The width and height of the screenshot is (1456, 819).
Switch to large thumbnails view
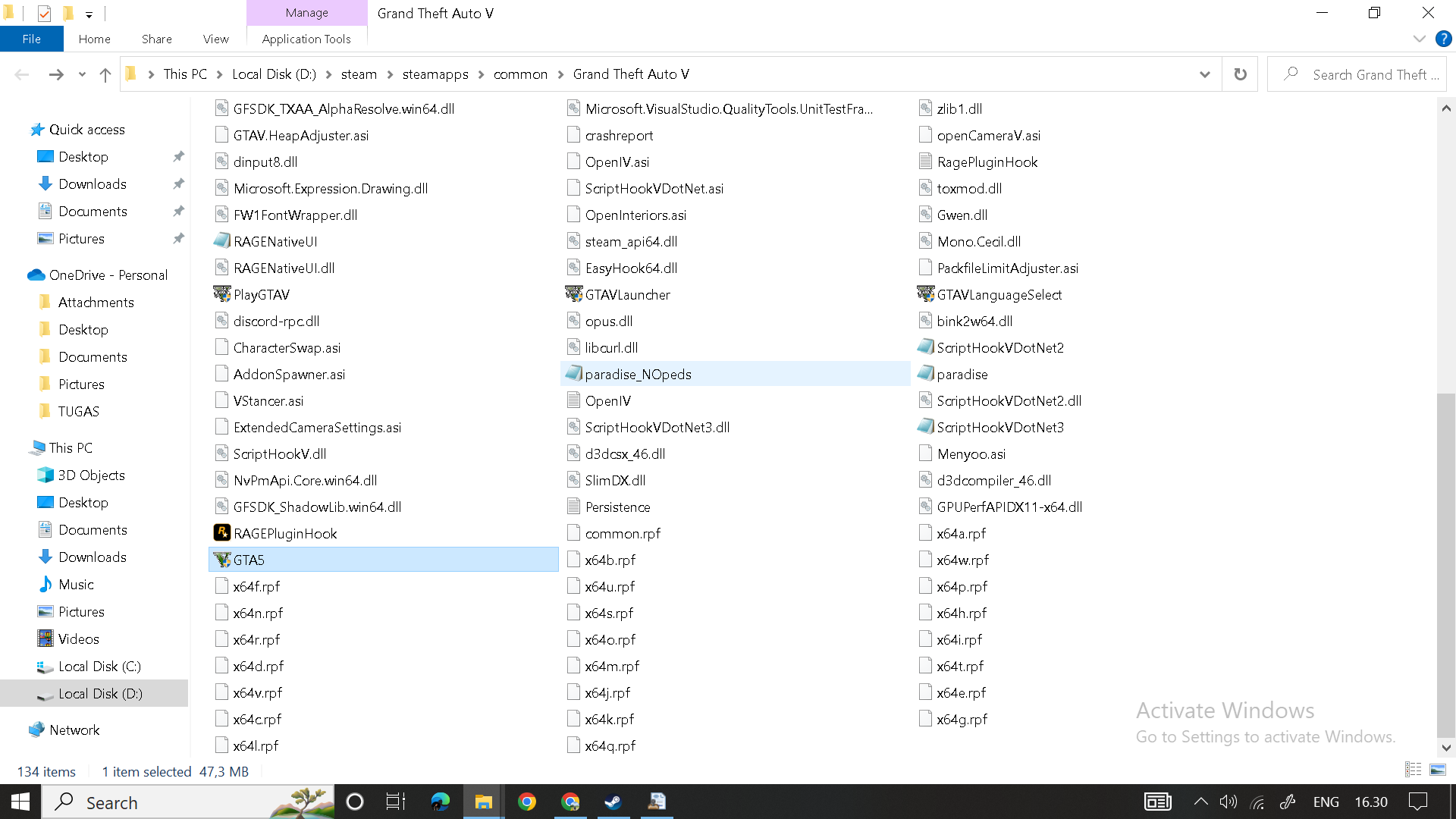[1437, 770]
